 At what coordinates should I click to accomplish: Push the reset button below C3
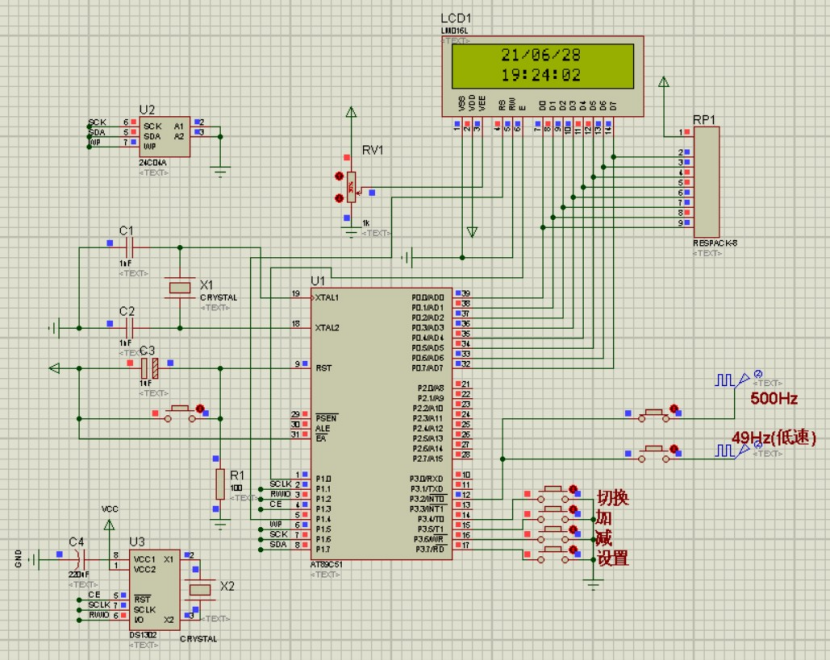click(x=180, y=414)
